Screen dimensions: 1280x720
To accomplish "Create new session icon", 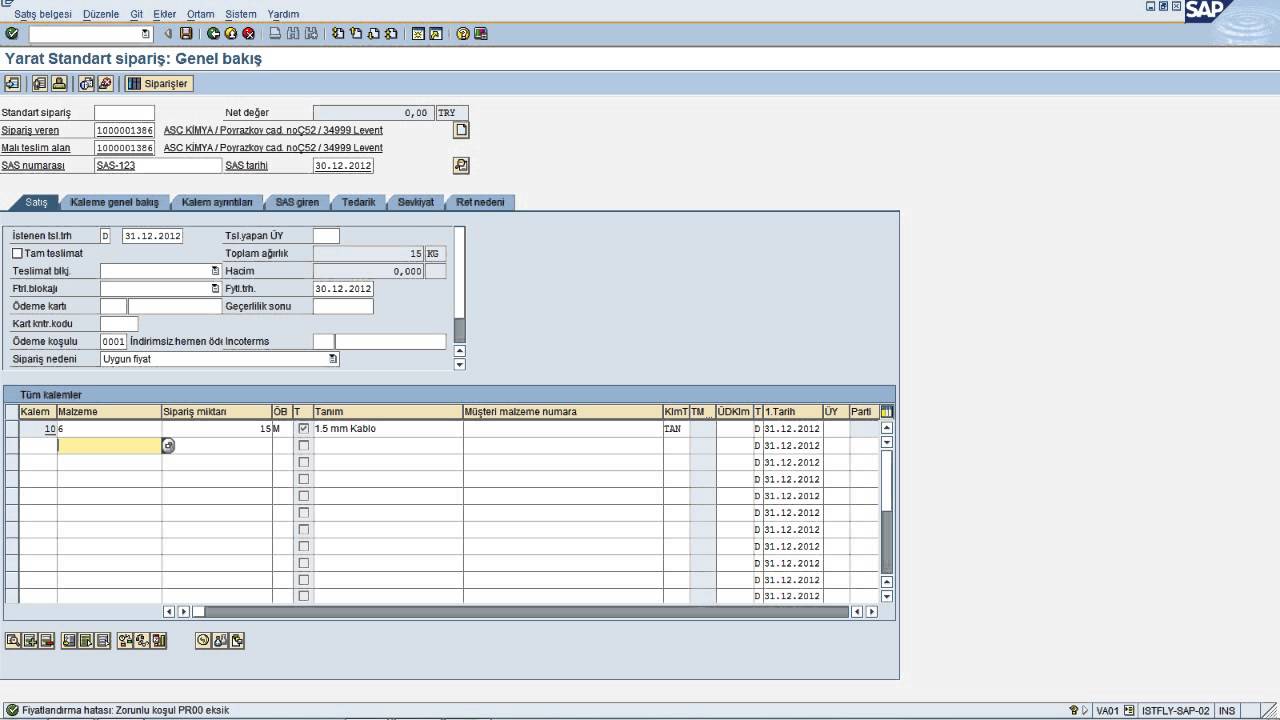I will click(418, 34).
